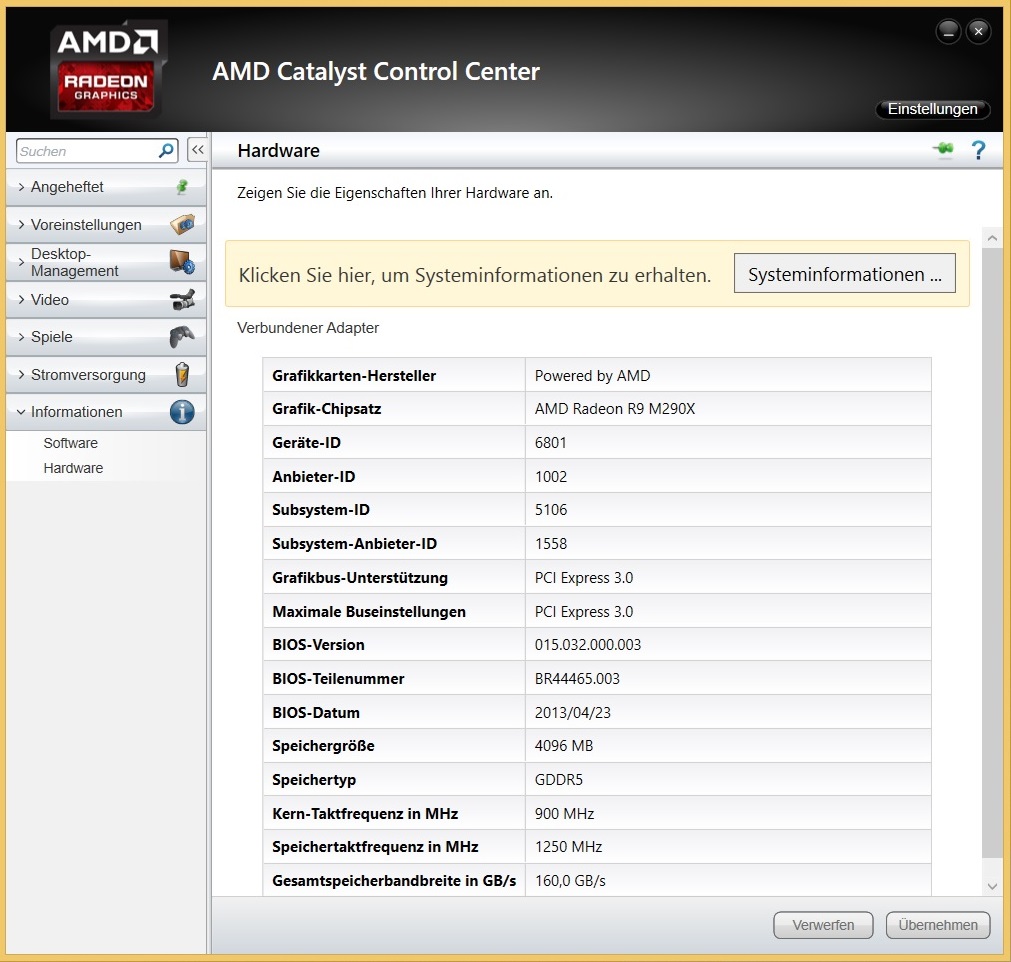The width and height of the screenshot is (1011, 962).
Task: Click the scrollbar down arrow
Action: click(992, 887)
